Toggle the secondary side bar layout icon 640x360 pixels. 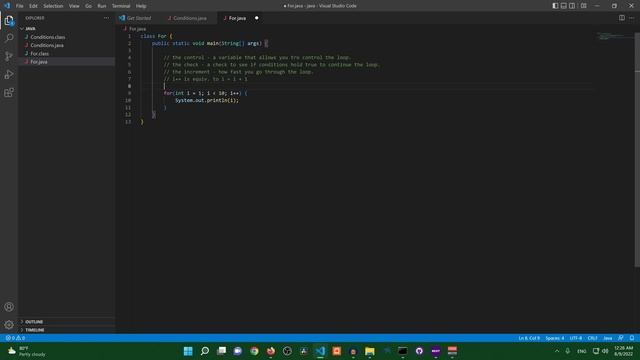coord(572,6)
